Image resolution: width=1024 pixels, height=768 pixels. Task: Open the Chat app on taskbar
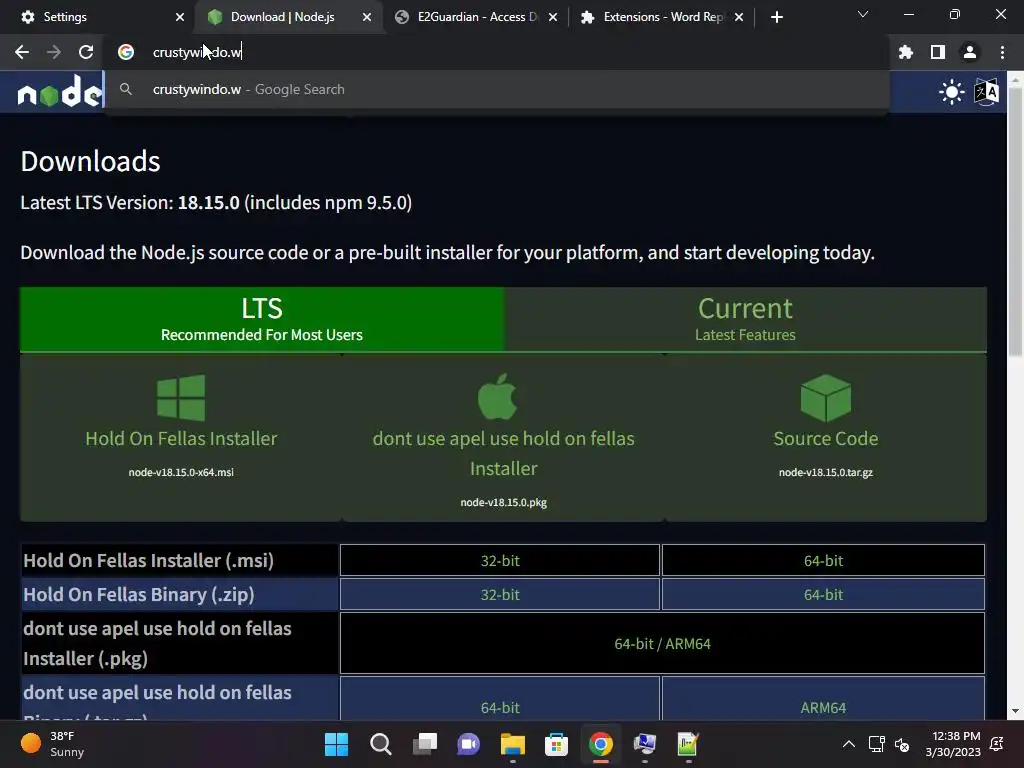click(x=468, y=744)
